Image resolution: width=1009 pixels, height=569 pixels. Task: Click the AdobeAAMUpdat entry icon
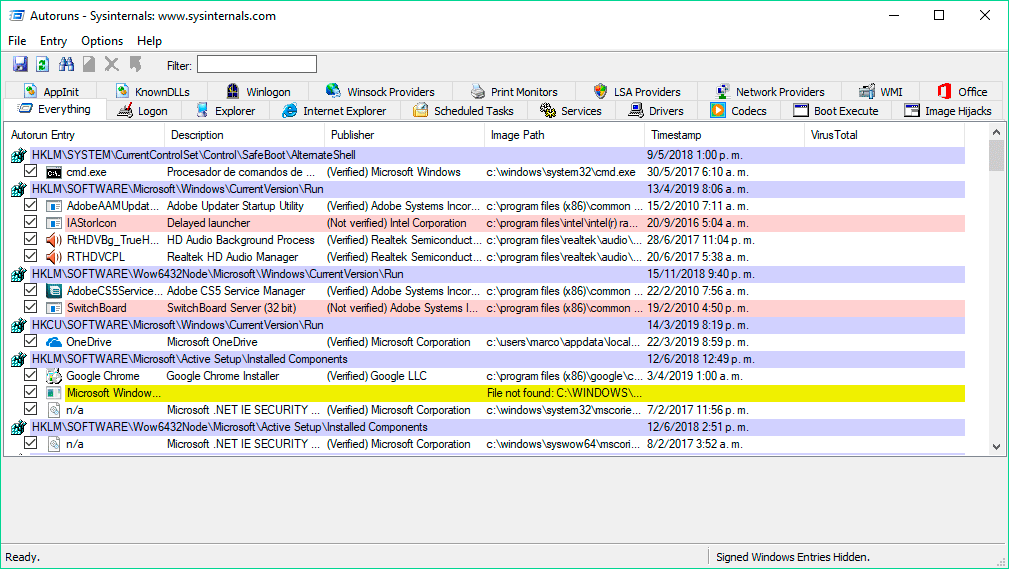click(54, 206)
